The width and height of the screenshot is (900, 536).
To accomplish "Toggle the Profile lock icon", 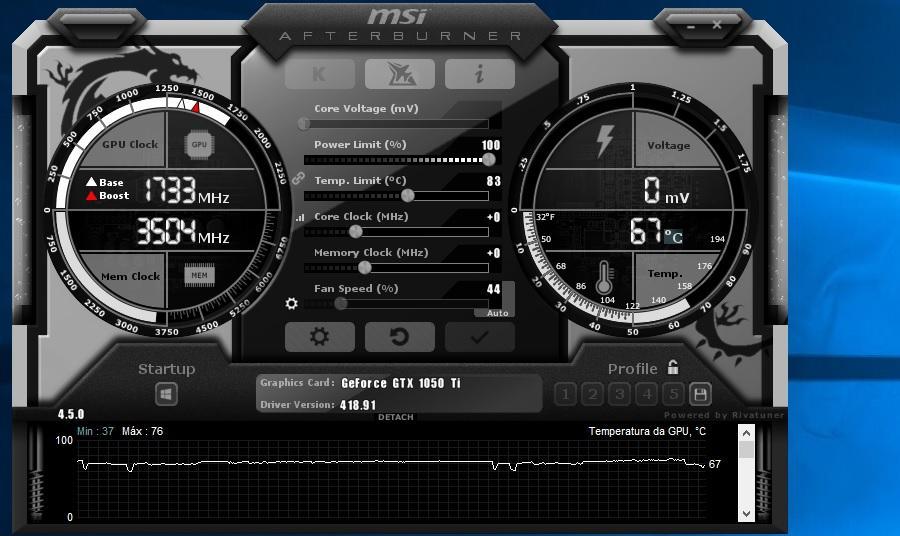I will click(x=673, y=367).
